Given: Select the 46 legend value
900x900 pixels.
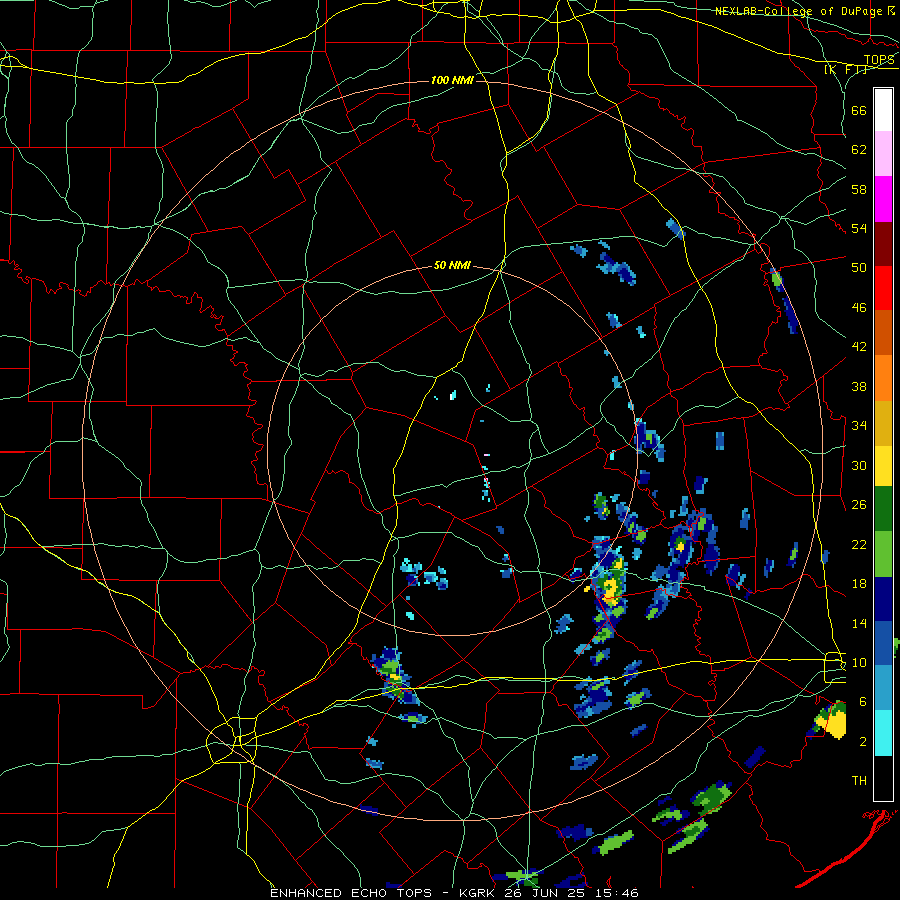Looking at the screenshot, I should (859, 307).
